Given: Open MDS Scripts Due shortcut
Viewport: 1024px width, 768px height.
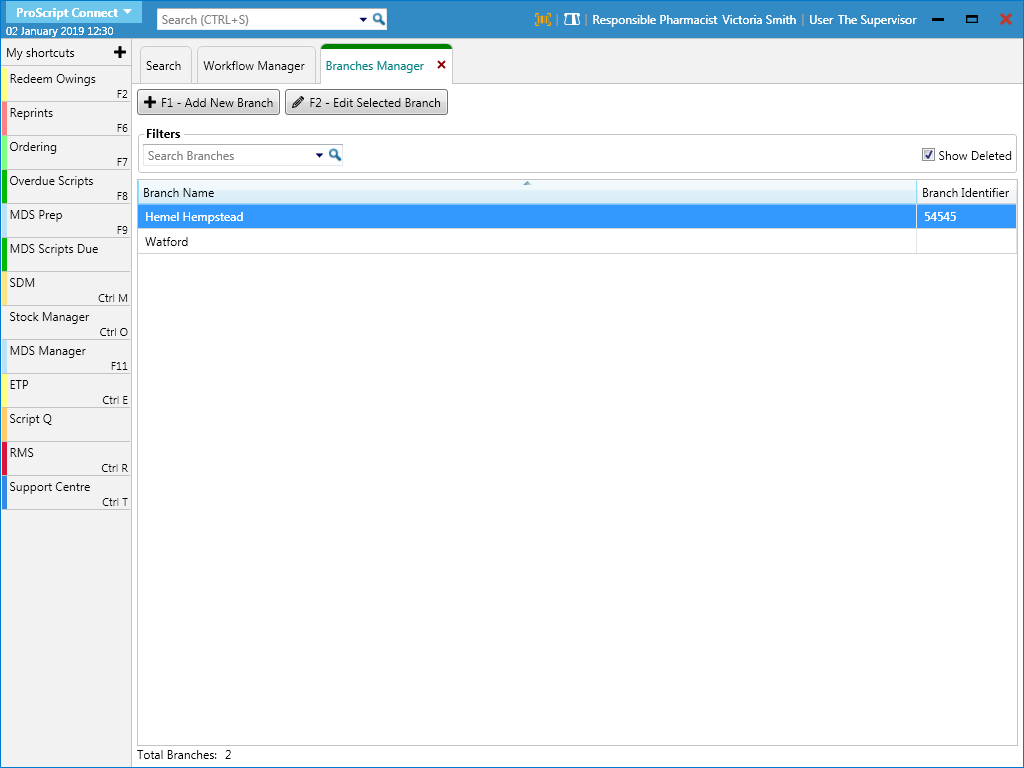Looking at the screenshot, I should (x=67, y=254).
